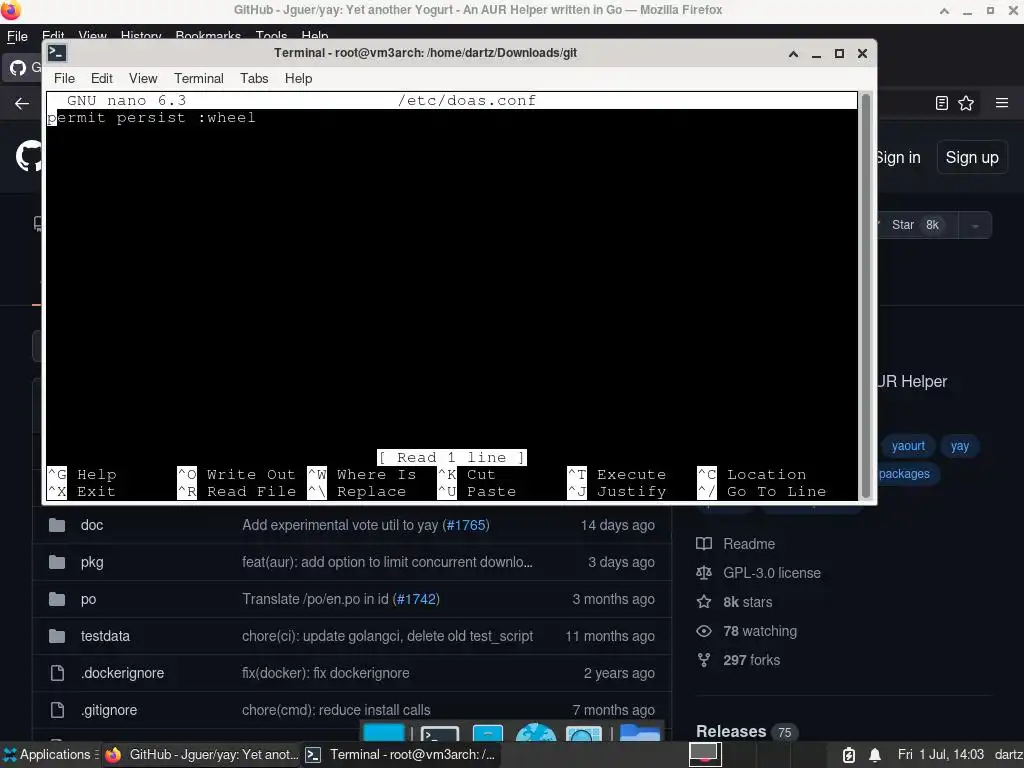Click the clock in the panel
This screenshot has height=768, width=1024.
pos(940,754)
